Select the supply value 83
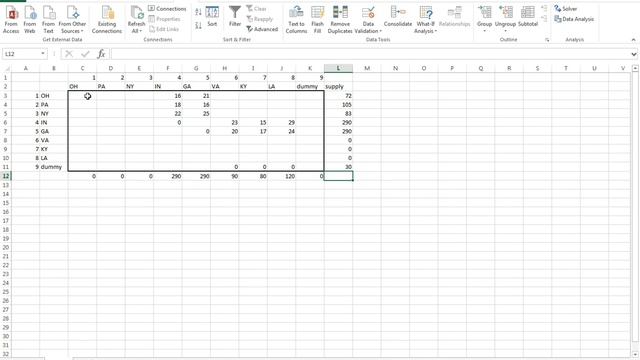 (x=338, y=113)
